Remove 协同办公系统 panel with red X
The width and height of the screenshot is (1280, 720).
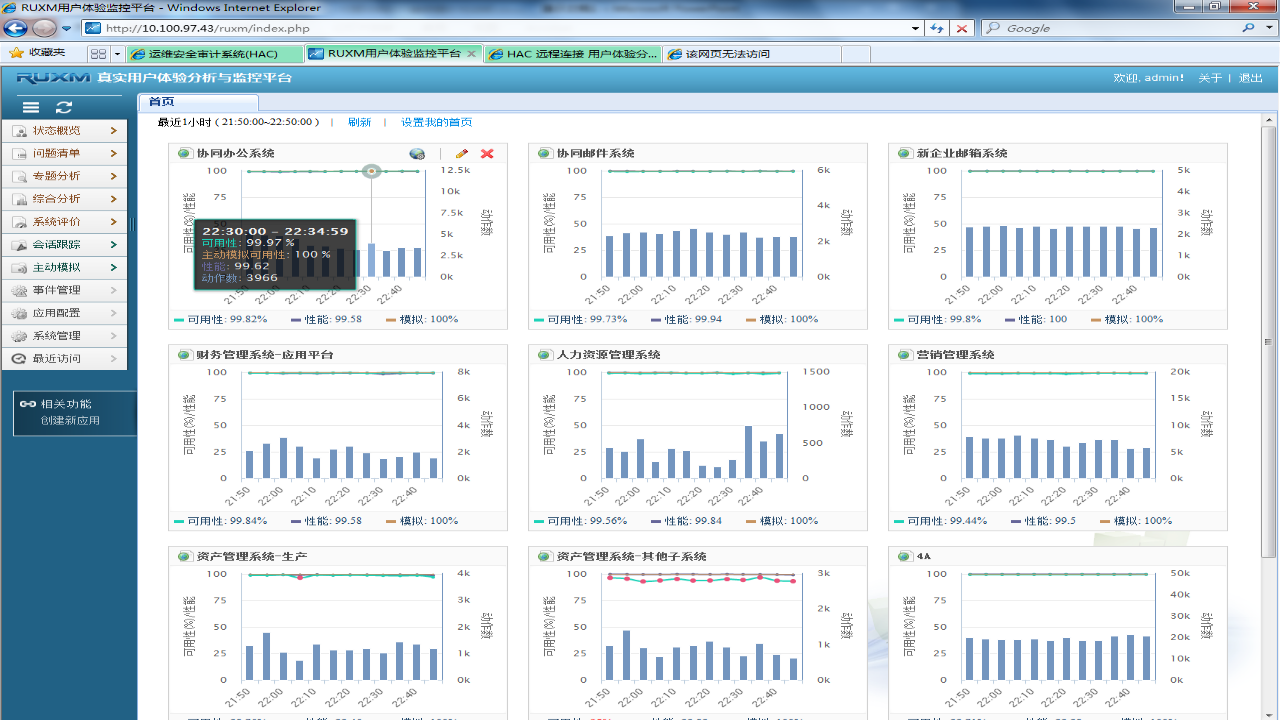(487, 154)
